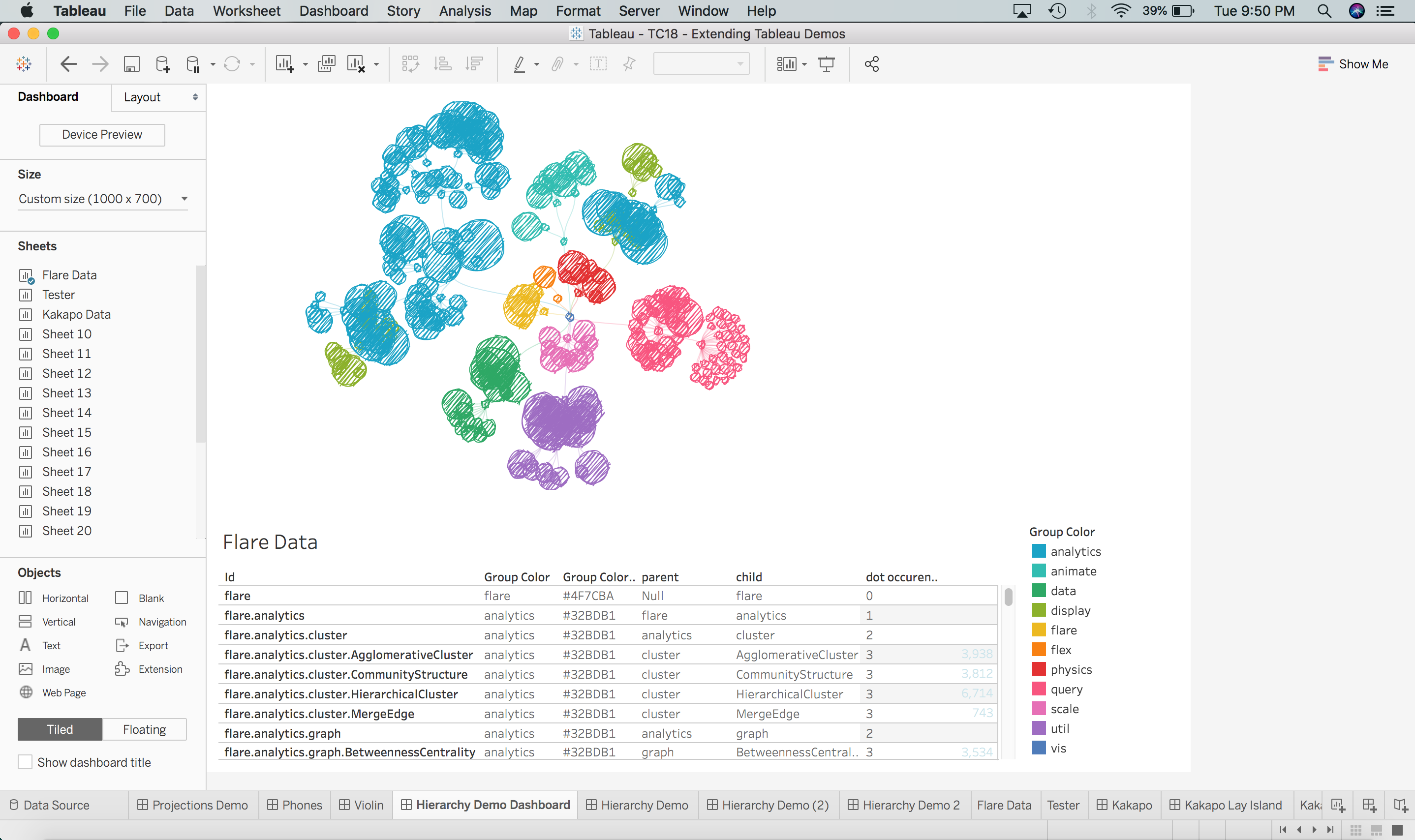1415x840 pixels.
Task: Click the Device Preview button
Action: point(102,135)
